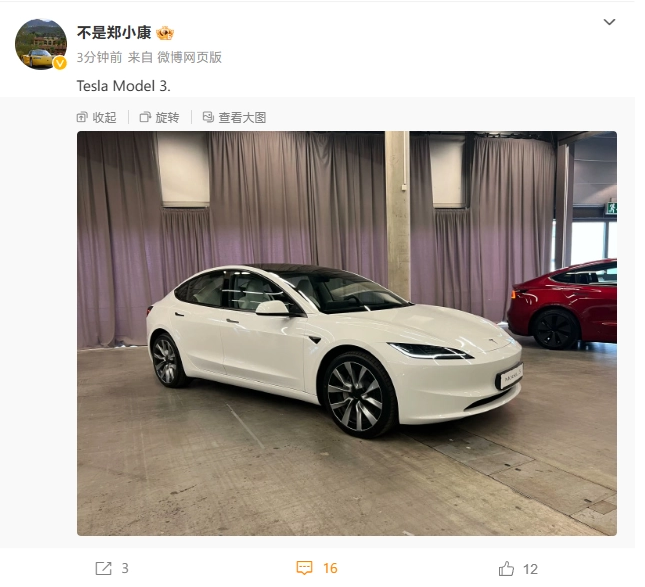This screenshot has width=645, height=587.
Task: Click the 旋转 rotate icon
Action: pyautogui.click(x=147, y=119)
